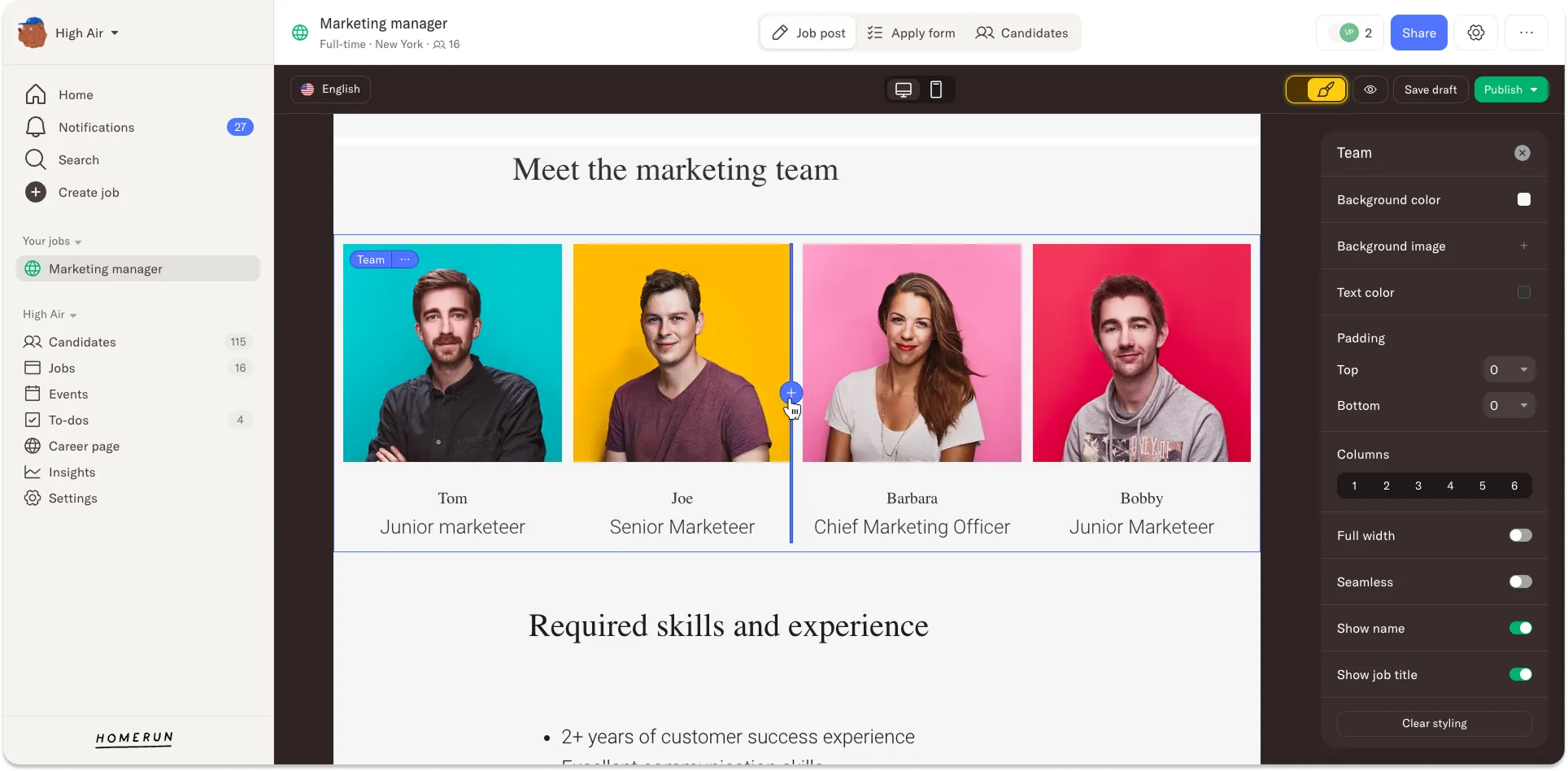The image size is (1568, 771).
Task: Switch to the Apply form tab
Action: click(x=911, y=33)
